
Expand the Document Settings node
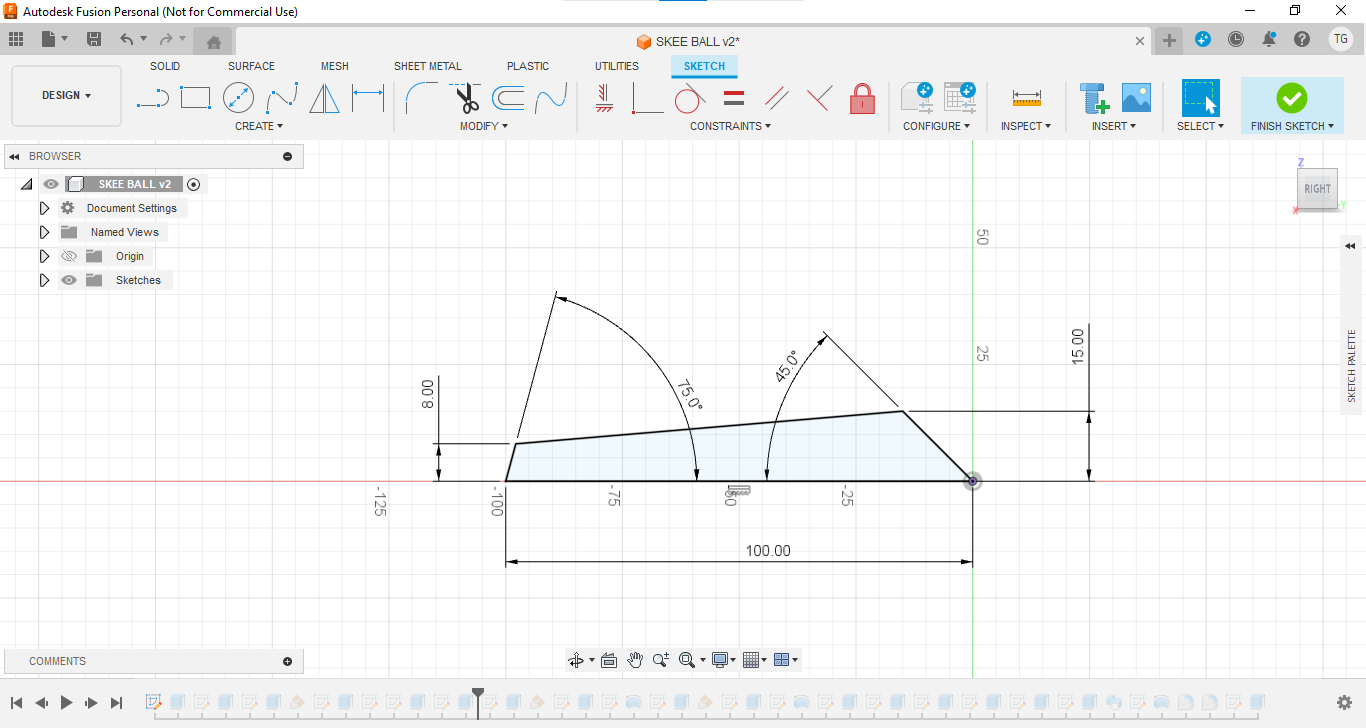point(44,208)
